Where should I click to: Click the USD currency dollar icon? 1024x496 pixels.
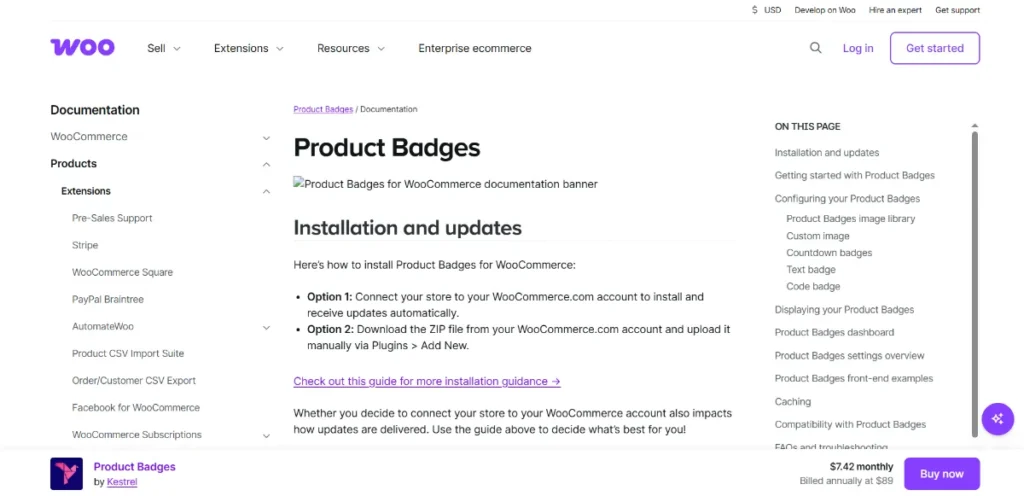pos(755,10)
